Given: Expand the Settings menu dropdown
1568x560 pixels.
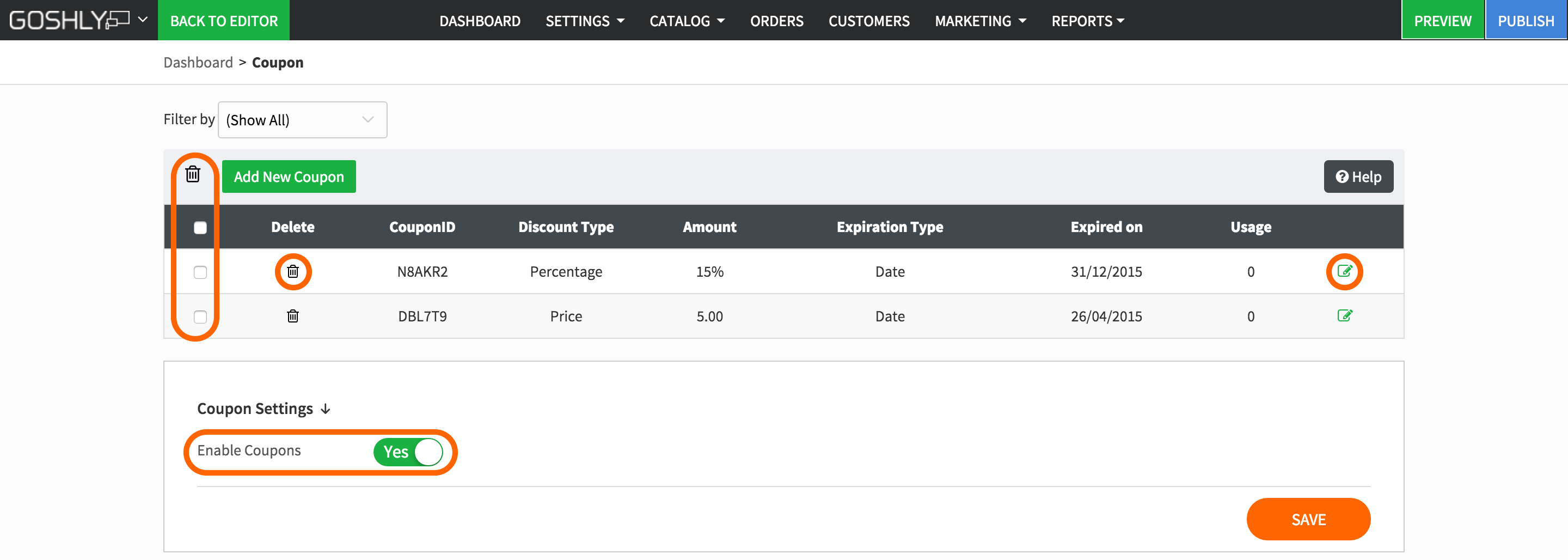Looking at the screenshot, I should click(584, 21).
